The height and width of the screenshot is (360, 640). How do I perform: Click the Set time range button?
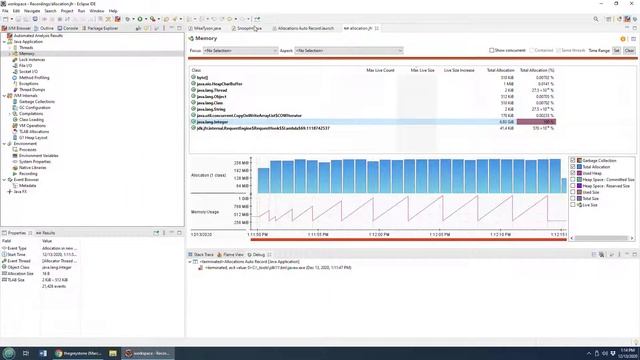pos(616,51)
